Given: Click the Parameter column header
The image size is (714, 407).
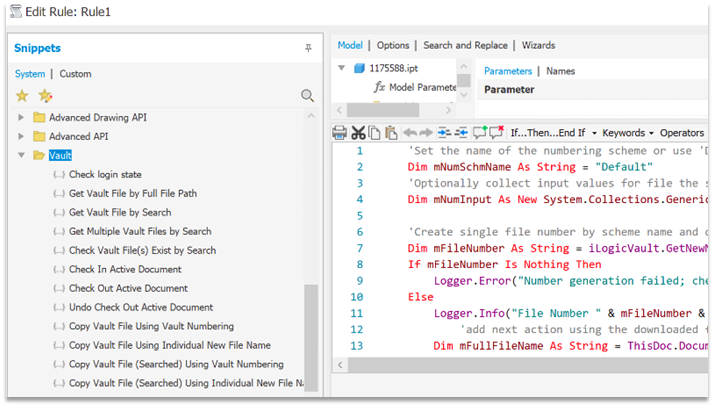Looking at the screenshot, I should [x=509, y=90].
